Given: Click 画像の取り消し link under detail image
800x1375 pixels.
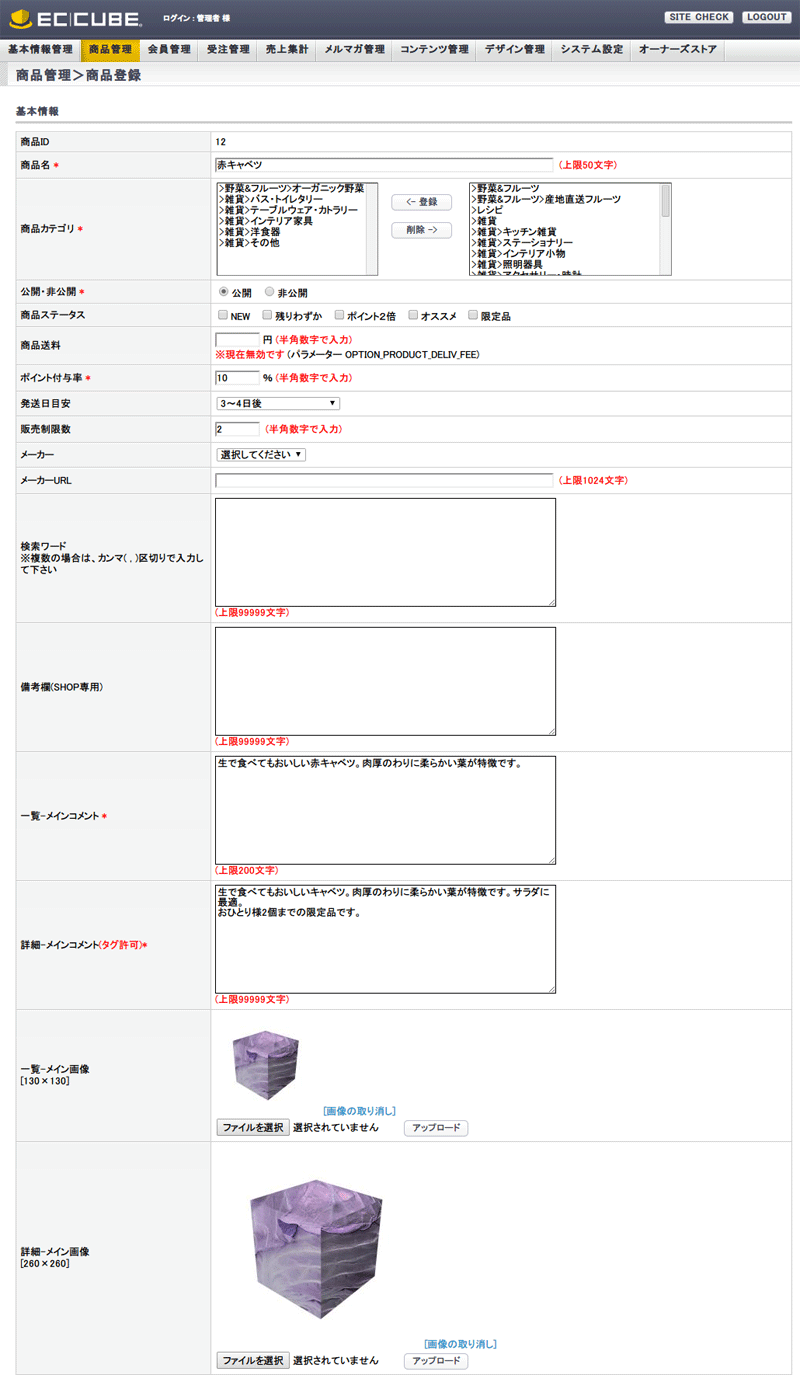Looking at the screenshot, I should [x=460, y=1344].
